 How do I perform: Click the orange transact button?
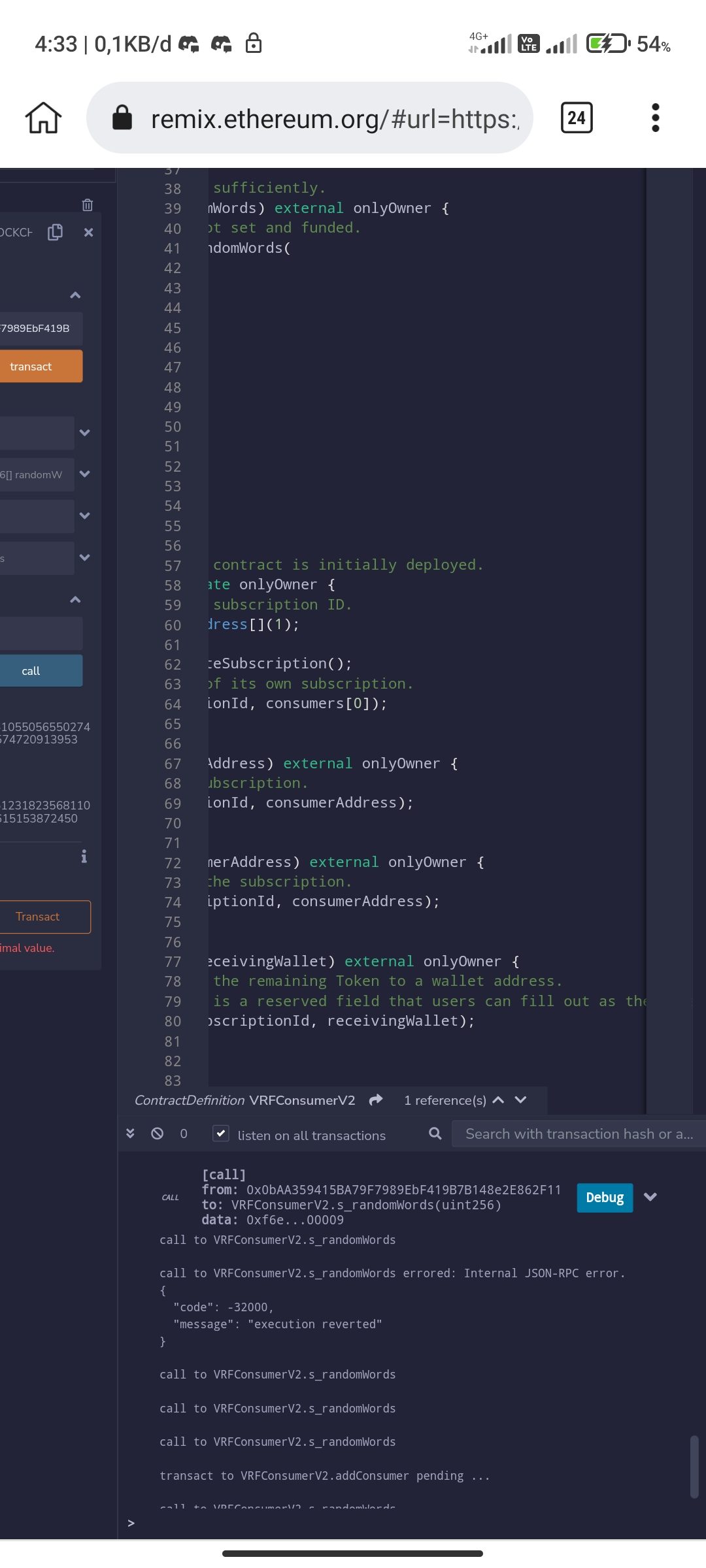click(x=41, y=367)
